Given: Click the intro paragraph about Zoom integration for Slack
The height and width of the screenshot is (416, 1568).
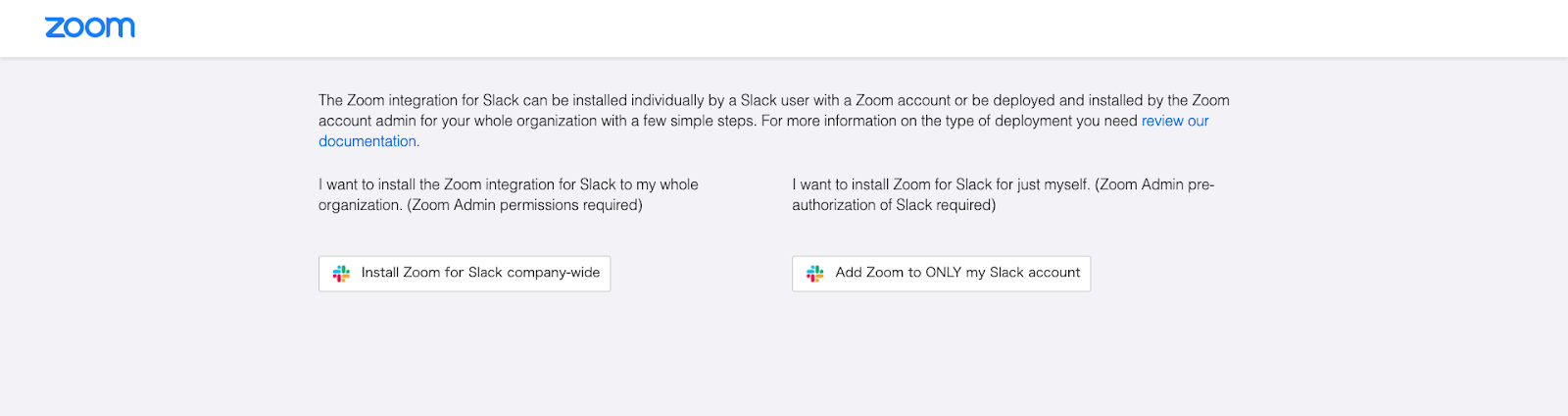Looking at the screenshot, I should pos(774,121).
